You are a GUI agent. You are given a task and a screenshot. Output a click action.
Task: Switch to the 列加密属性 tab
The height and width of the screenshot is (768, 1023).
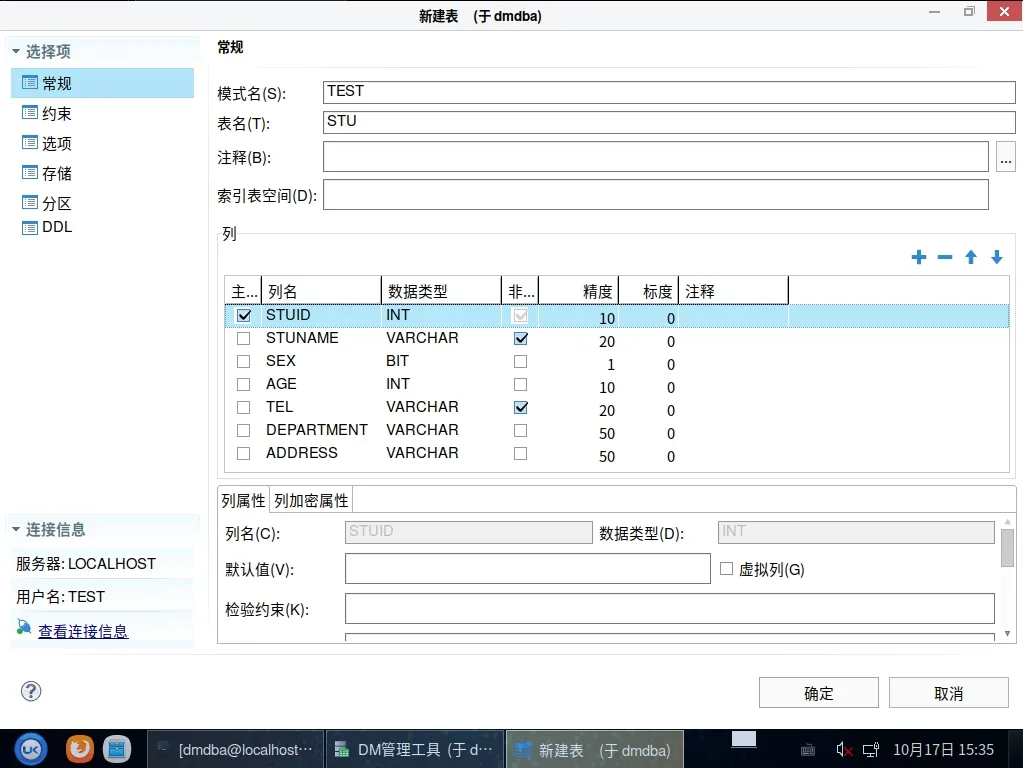(310, 501)
